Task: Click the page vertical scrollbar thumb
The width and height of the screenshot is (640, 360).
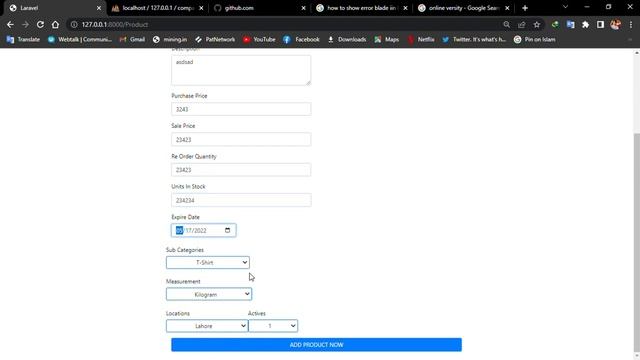Action: [636, 241]
